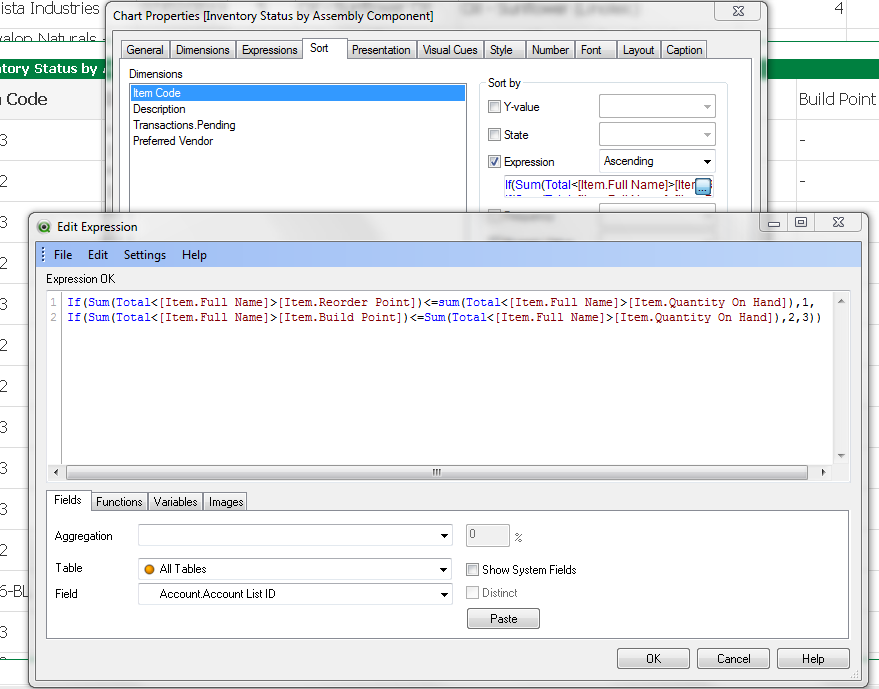The width and height of the screenshot is (879, 689).
Task: Open the File menu
Action: click(x=63, y=255)
